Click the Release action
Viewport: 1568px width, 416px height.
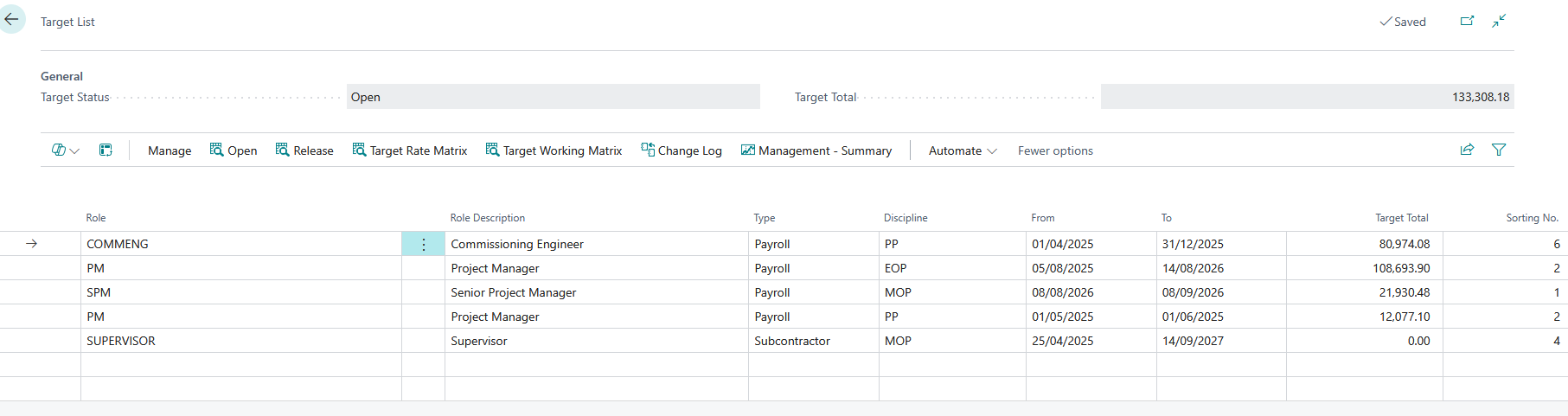(304, 150)
